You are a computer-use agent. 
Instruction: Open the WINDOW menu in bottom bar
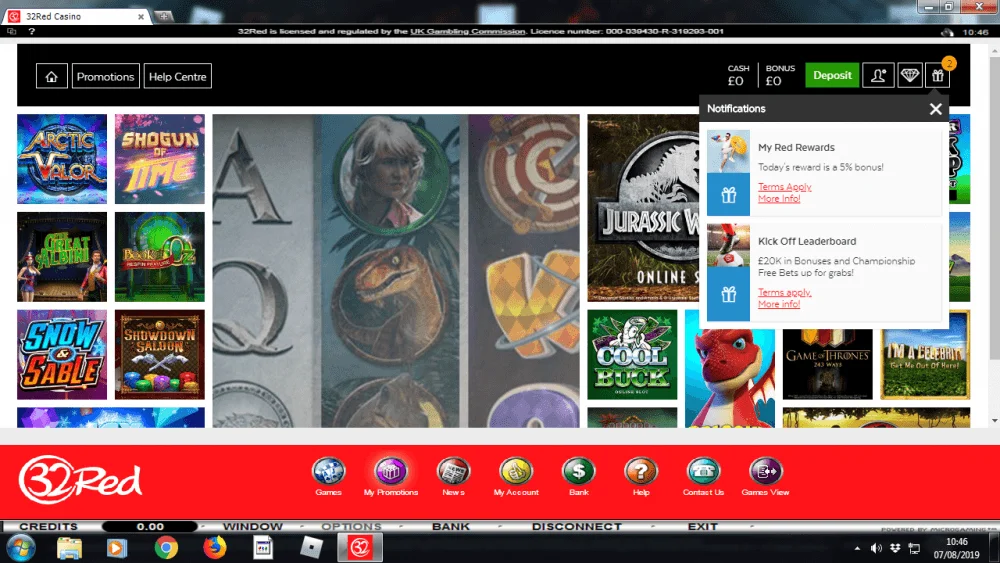point(253,527)
